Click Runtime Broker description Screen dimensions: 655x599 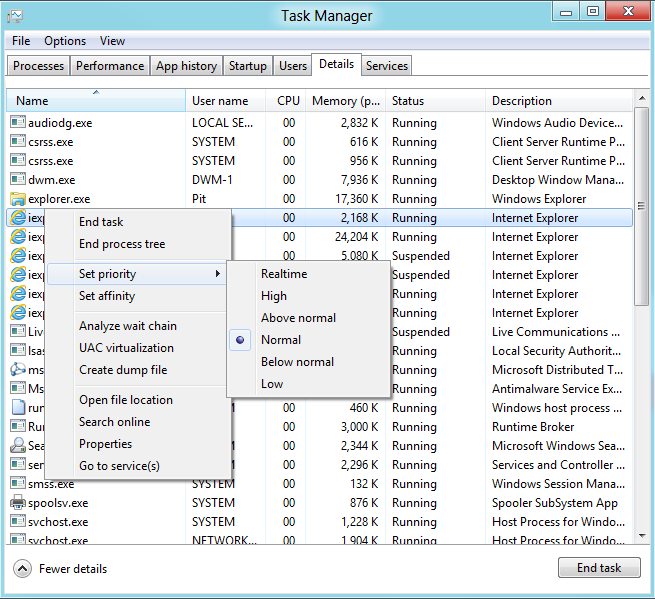pos(533,427)
